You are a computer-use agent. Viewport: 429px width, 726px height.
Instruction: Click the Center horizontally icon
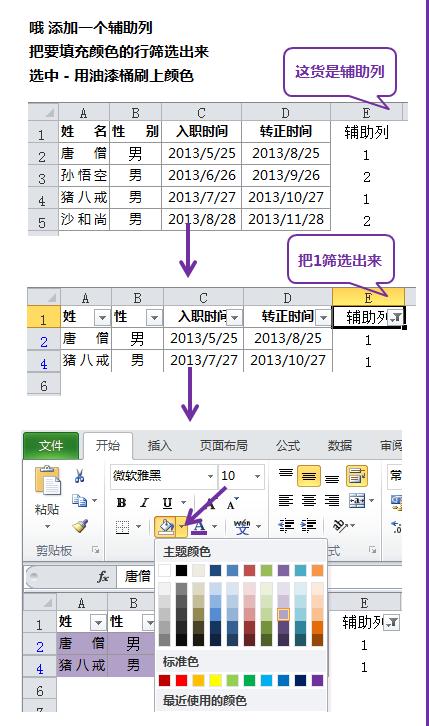click(x=309, y=501)
